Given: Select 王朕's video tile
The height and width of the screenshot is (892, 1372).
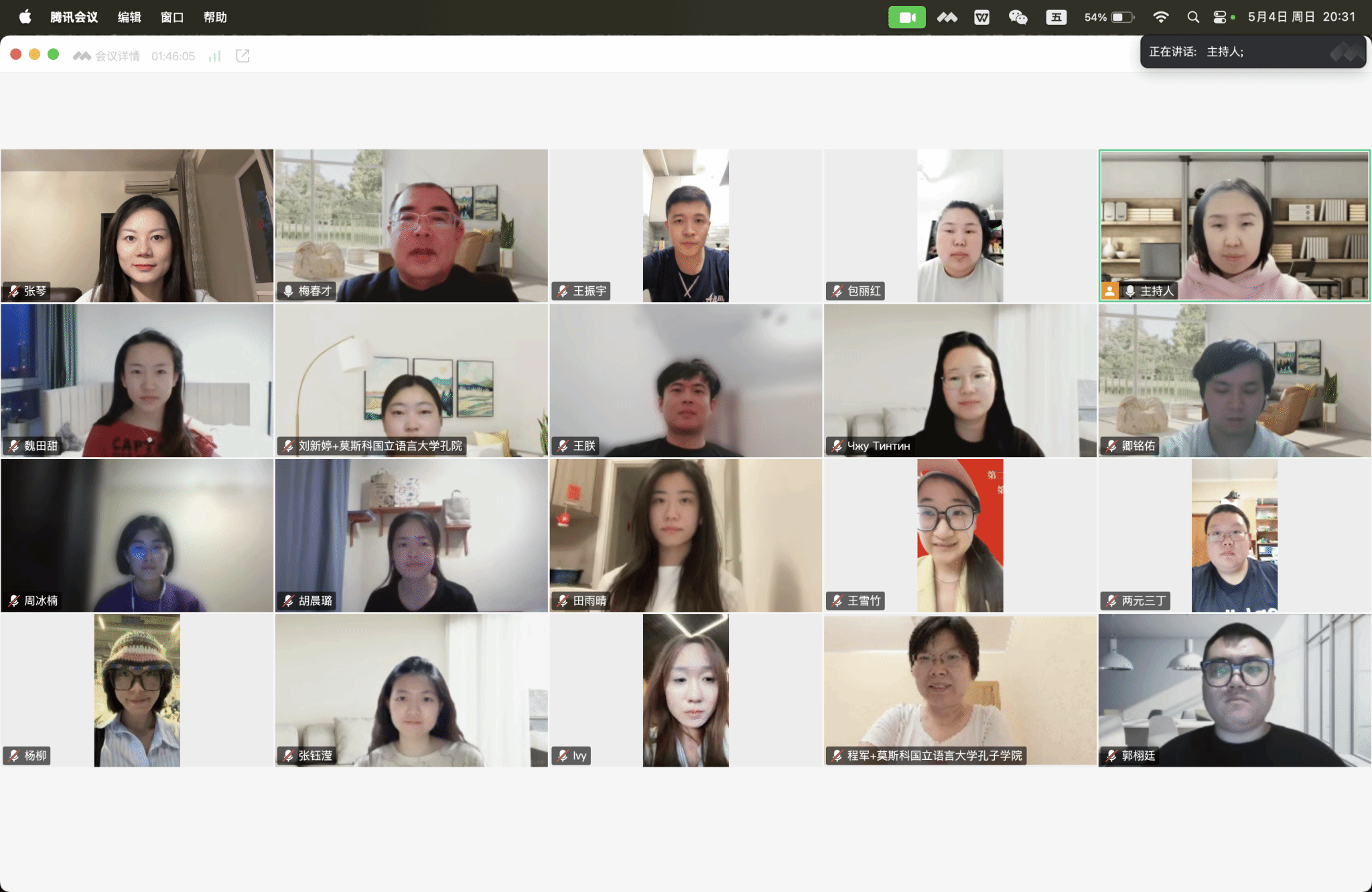Looking at the screenshot, I should coord(686,381).
